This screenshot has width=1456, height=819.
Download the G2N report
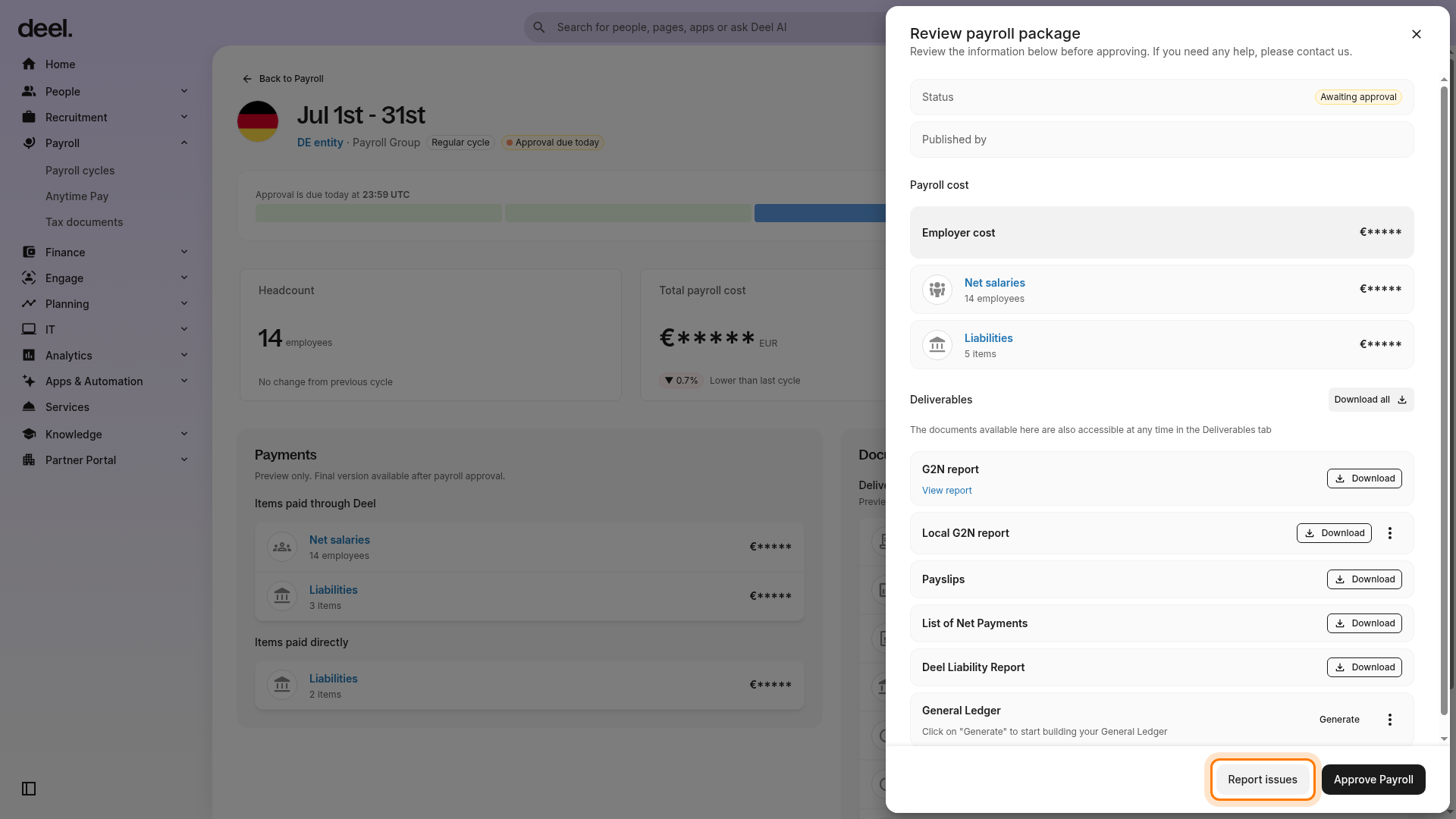tap(1364, 479)
